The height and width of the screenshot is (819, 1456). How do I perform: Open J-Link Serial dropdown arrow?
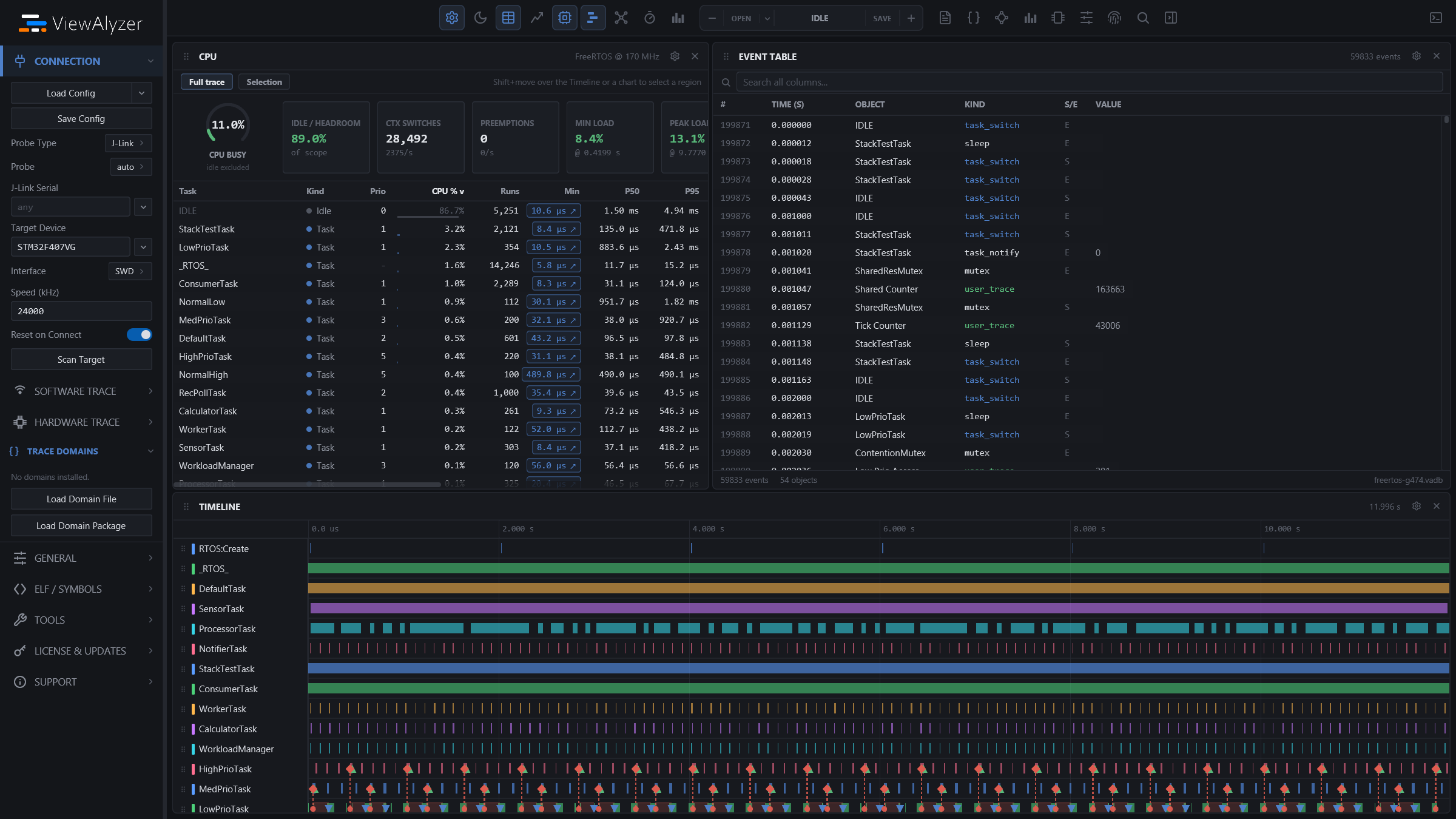click(x=143, y=207)
